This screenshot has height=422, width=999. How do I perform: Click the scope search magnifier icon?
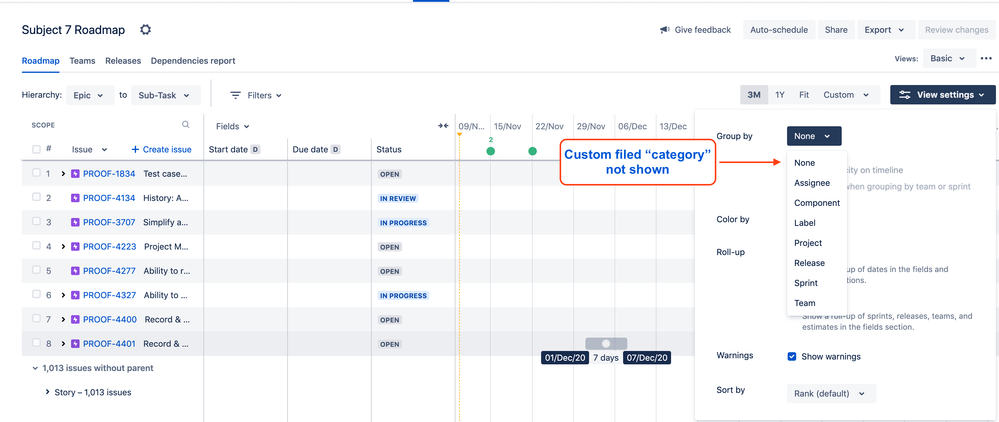point(185,125)
